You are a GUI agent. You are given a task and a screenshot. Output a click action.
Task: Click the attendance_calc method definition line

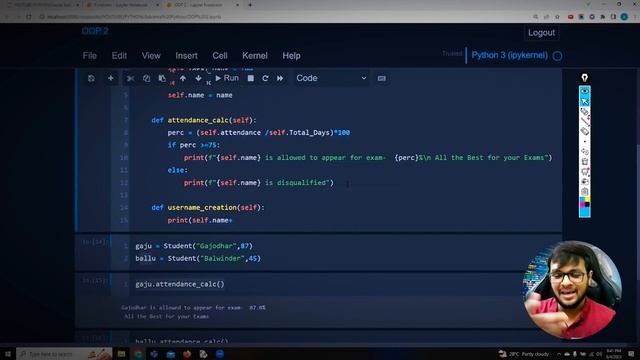pos(204,120)
